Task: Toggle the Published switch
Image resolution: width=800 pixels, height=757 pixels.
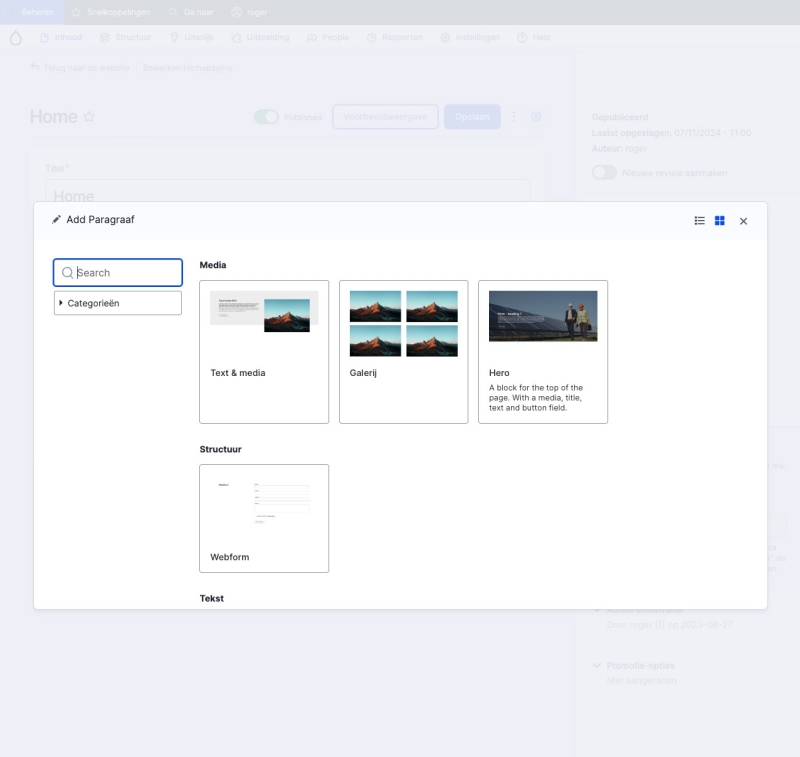Action: [x=266, y=117]
